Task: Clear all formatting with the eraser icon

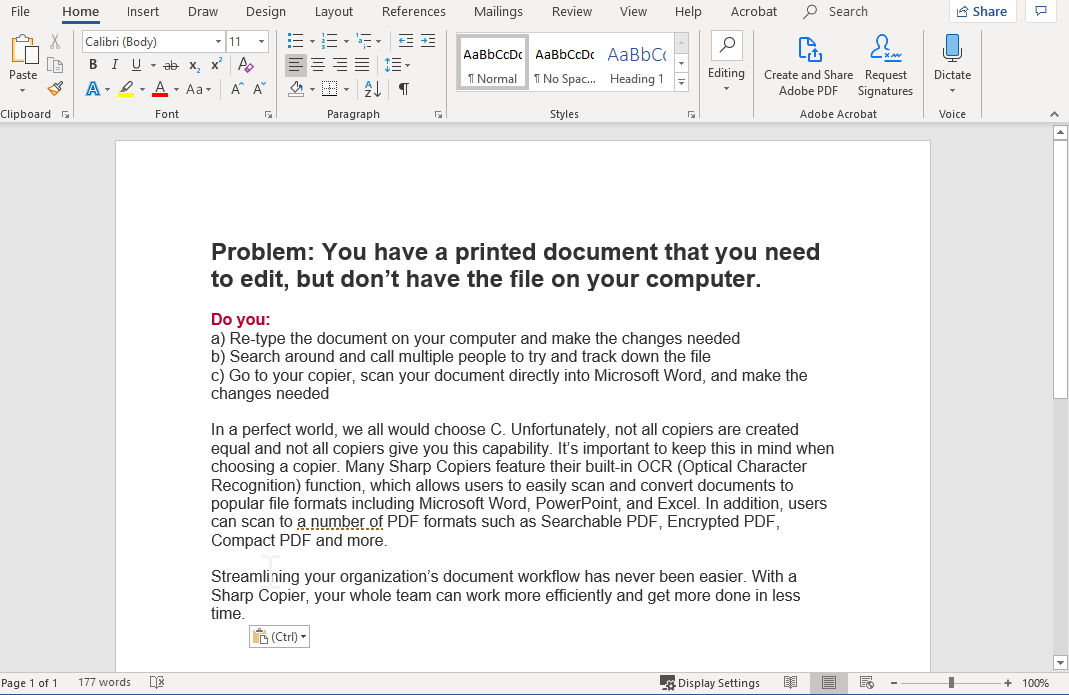Action: pos(245,65)
